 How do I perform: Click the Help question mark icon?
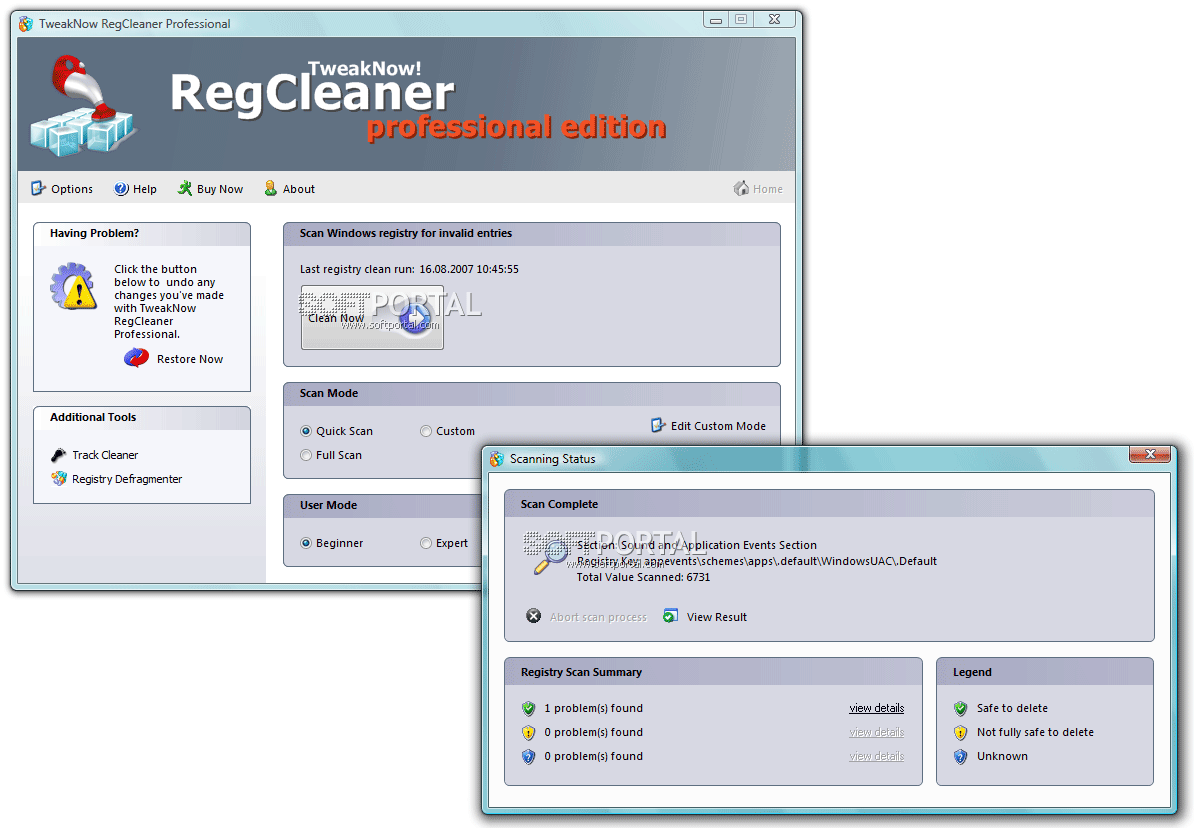click(x=121, y=188)
